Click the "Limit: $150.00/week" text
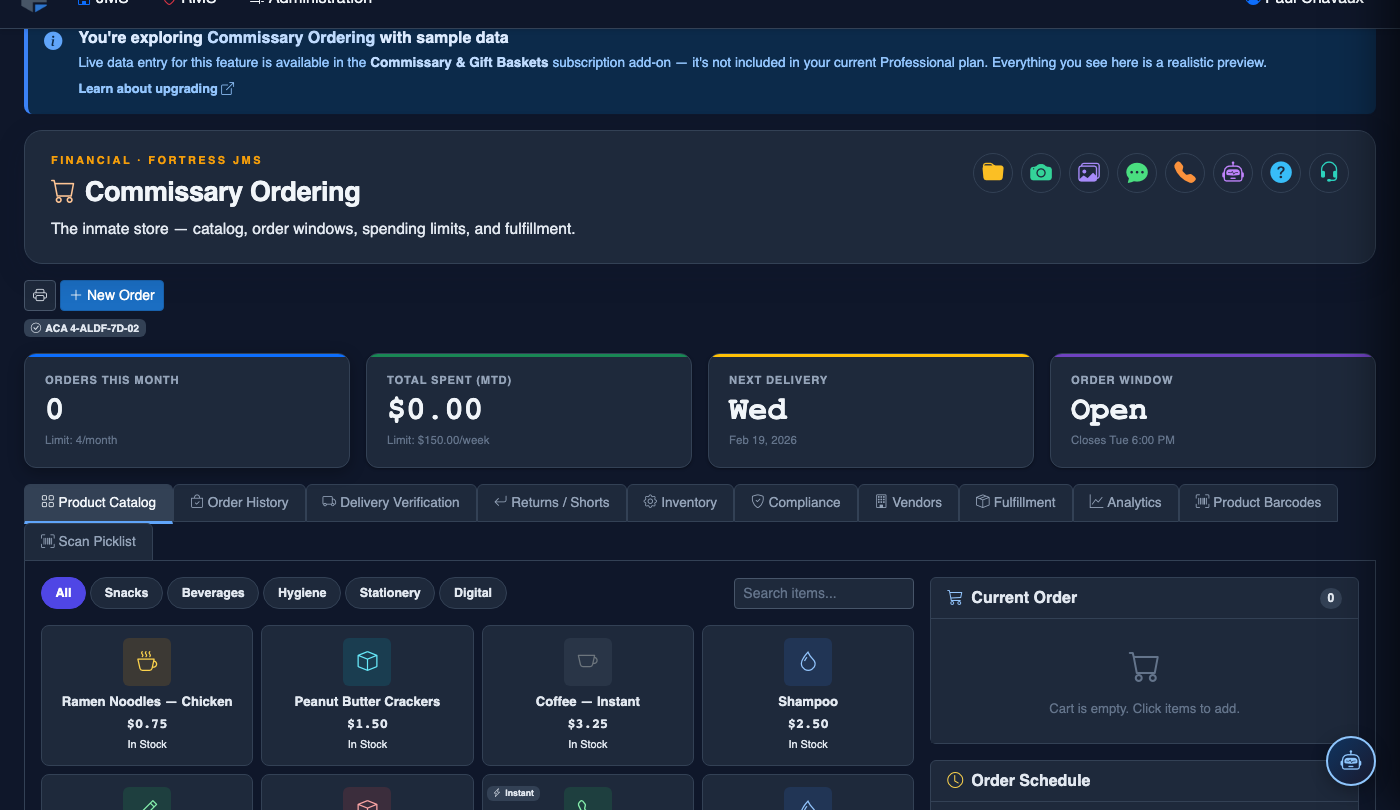 tap(438, 440)
